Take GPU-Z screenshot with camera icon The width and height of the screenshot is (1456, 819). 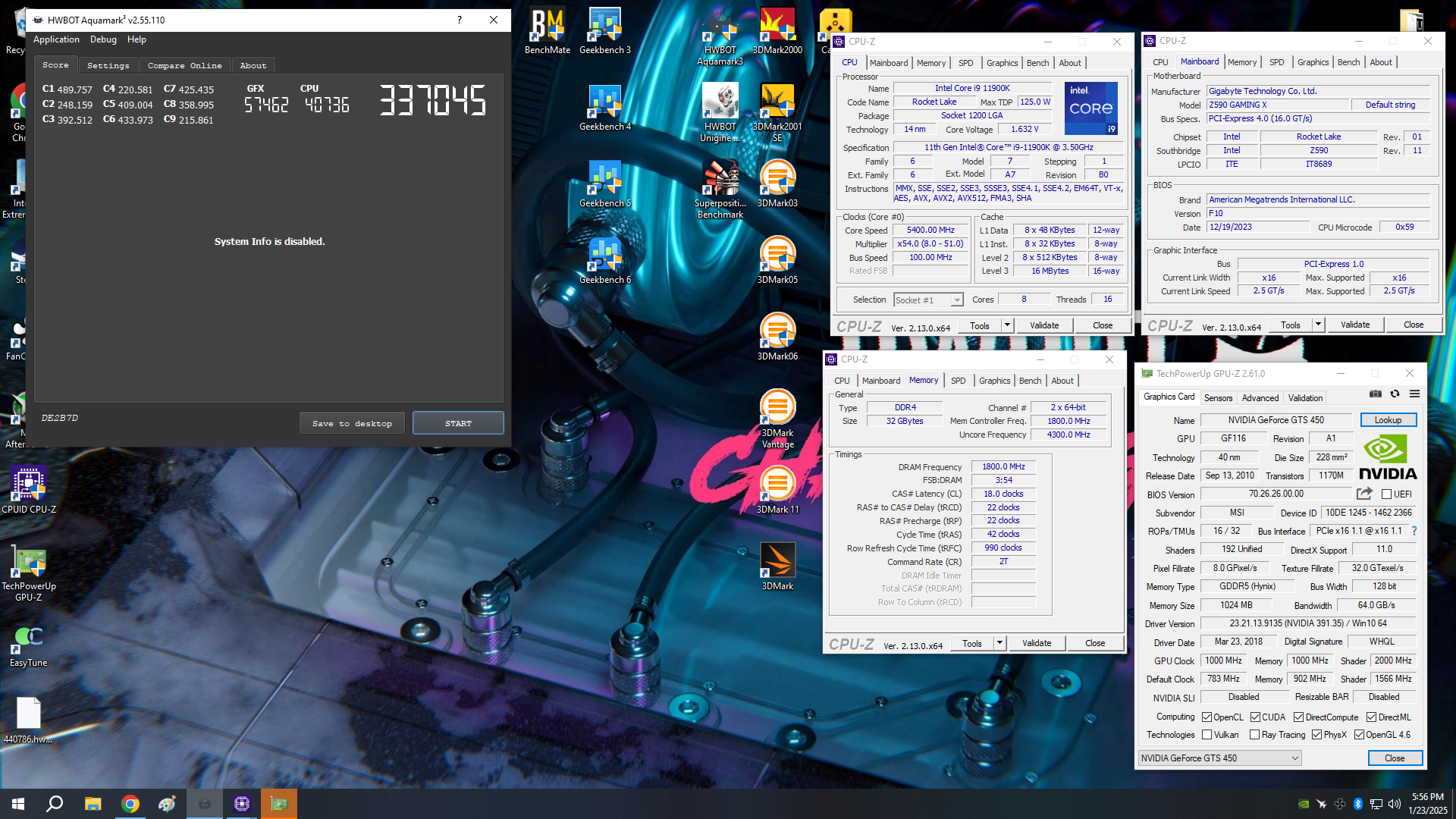click(x=1375, y=394)
